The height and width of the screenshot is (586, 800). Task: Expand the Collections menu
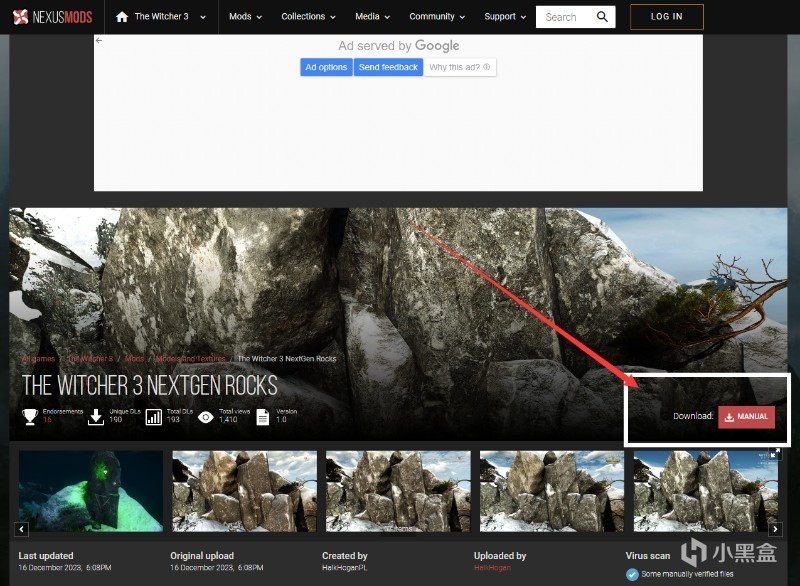pyautogui.click(x=308, y=17)
